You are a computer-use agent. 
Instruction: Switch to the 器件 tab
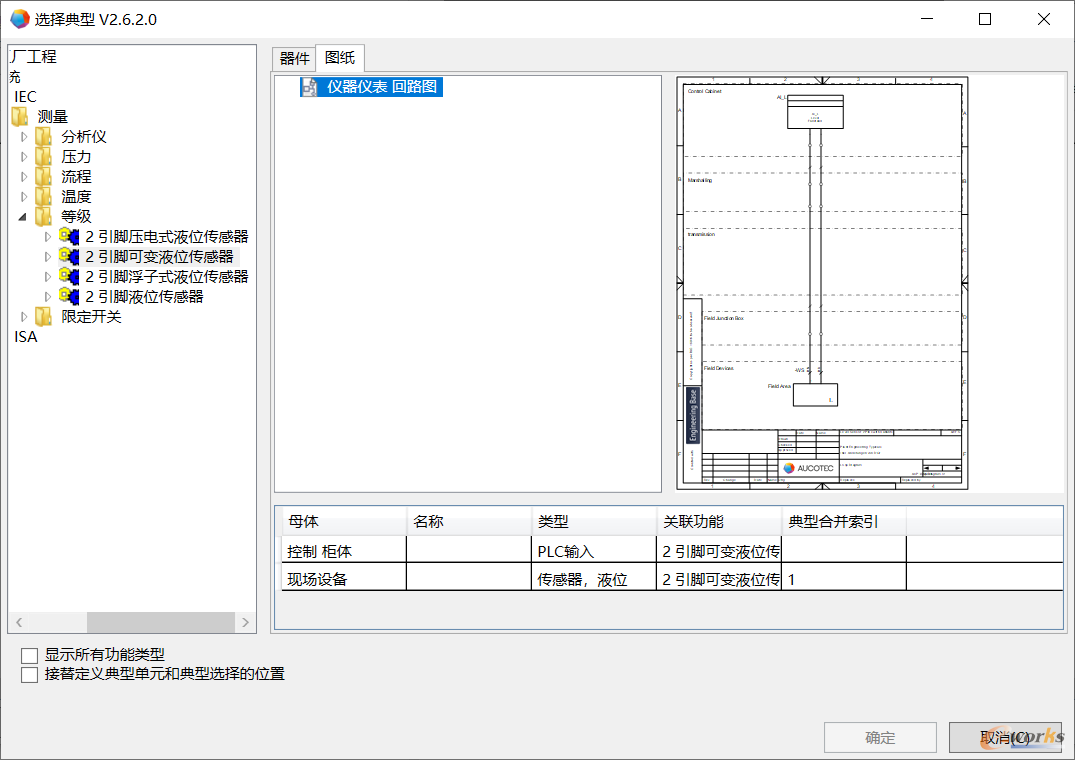[x=294, y=58]
